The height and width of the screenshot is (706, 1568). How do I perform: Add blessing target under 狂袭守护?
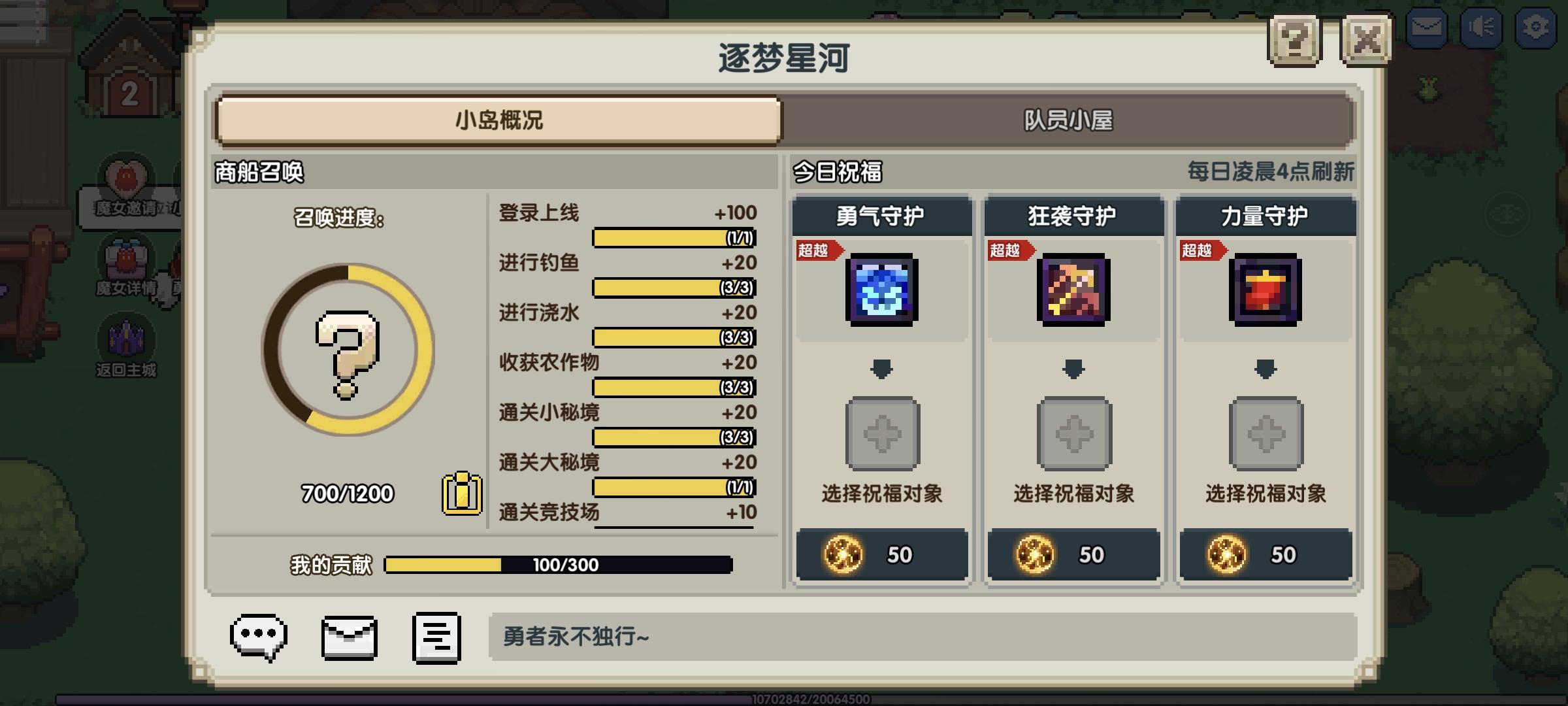coord(1074,433)
